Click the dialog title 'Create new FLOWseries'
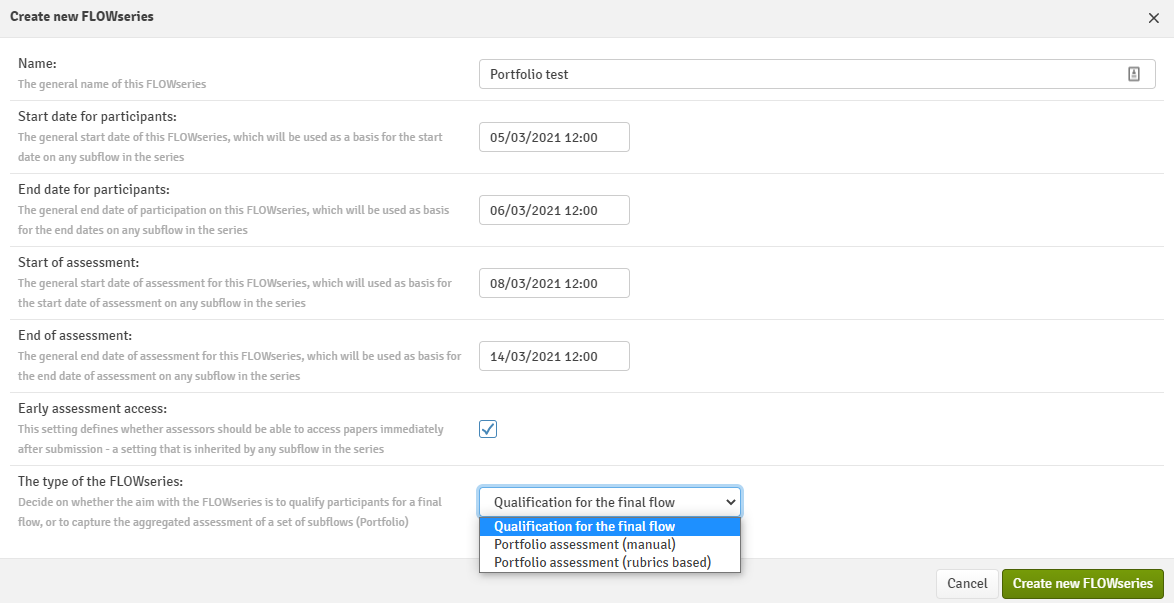The image size is (1174, 603). pos(82,16)
